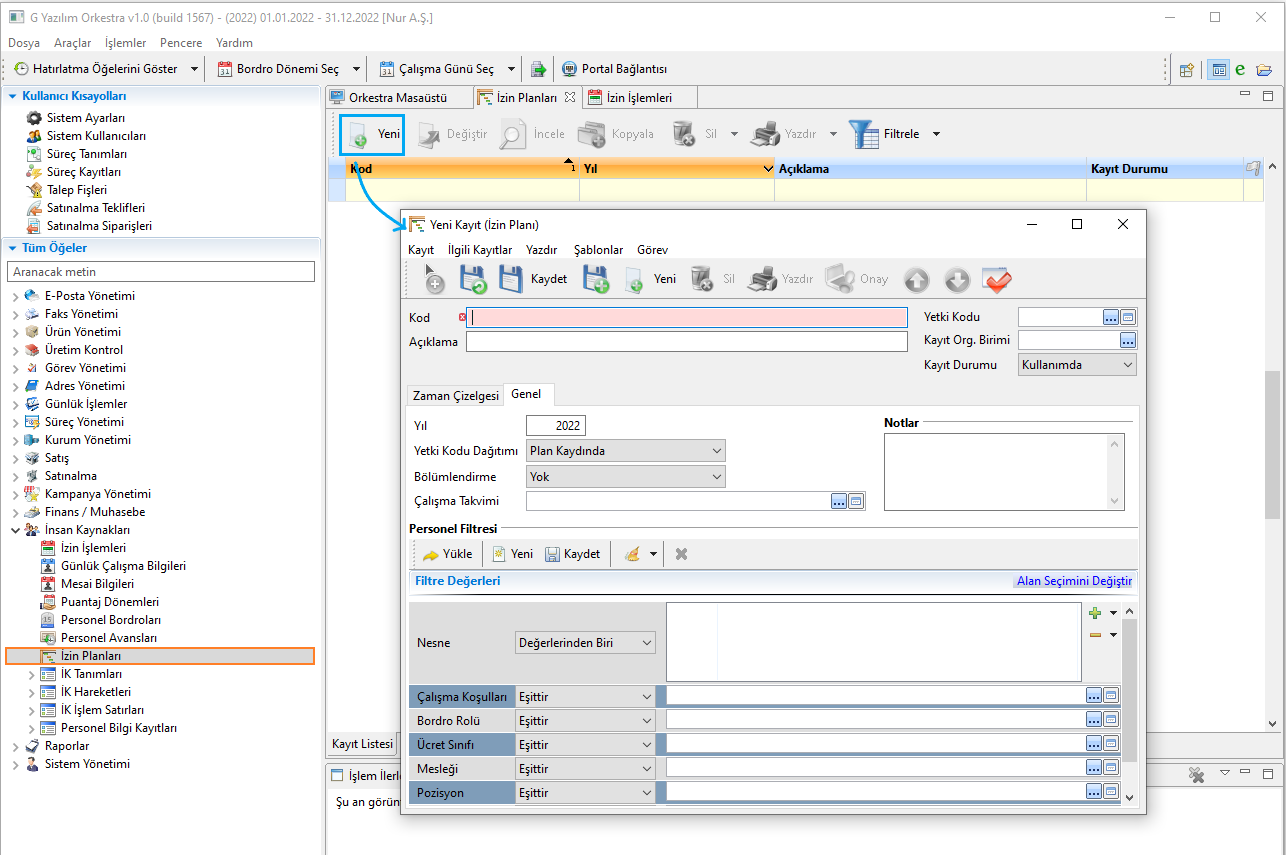This screenshot has height=855, width=1286.
Task: Switch to the Zaman Çizelgesi tab
Action: tap(455, 396)
